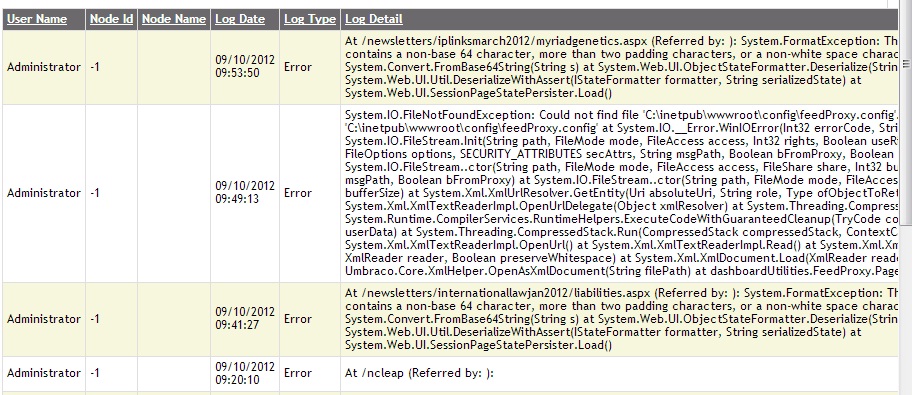Click Administrator in the 09:53:50 row
This screenshot has height=395, width=912.
click(44, 67)
